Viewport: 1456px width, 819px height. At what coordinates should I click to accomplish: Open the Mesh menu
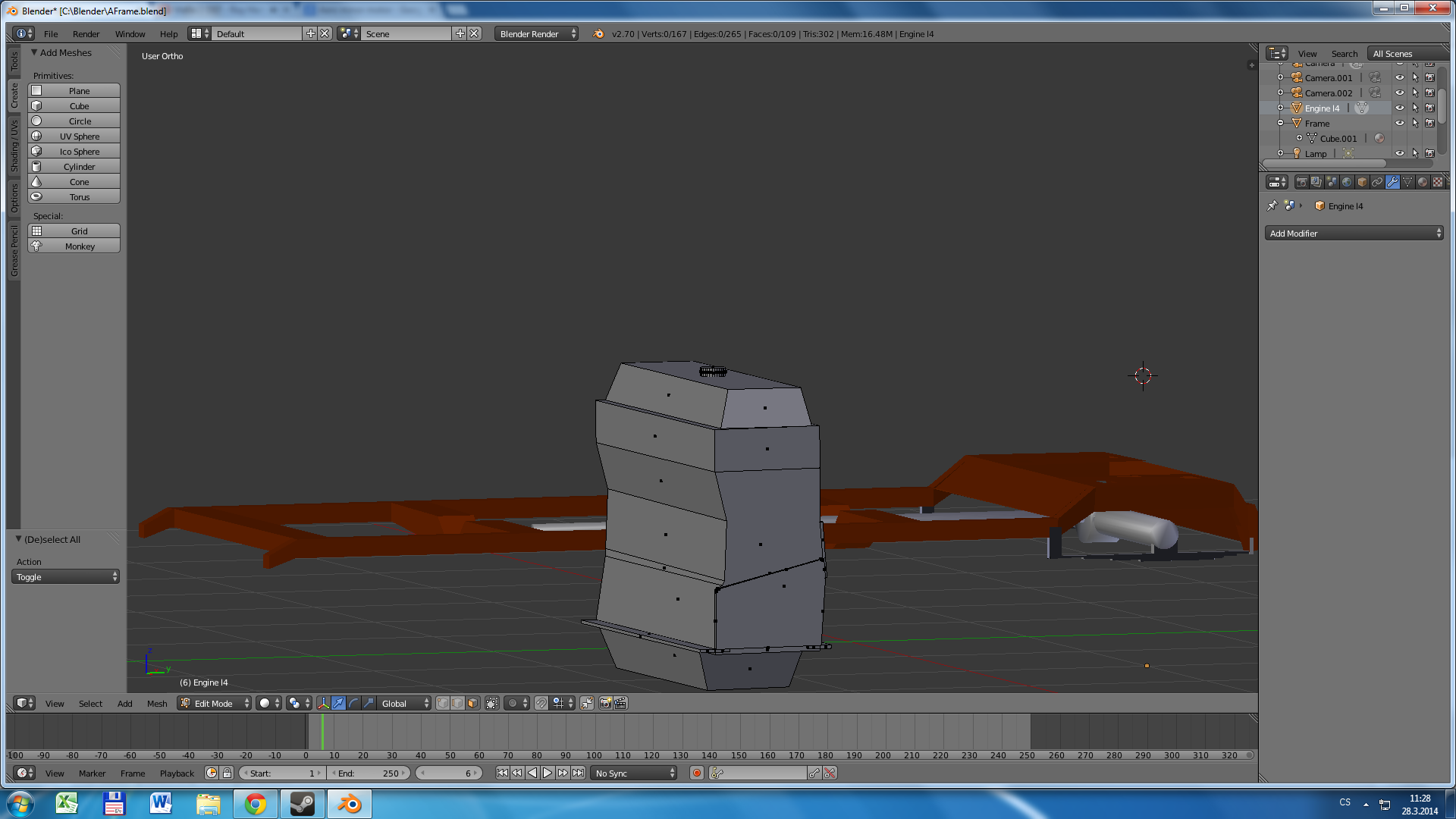tap(157, 703)
